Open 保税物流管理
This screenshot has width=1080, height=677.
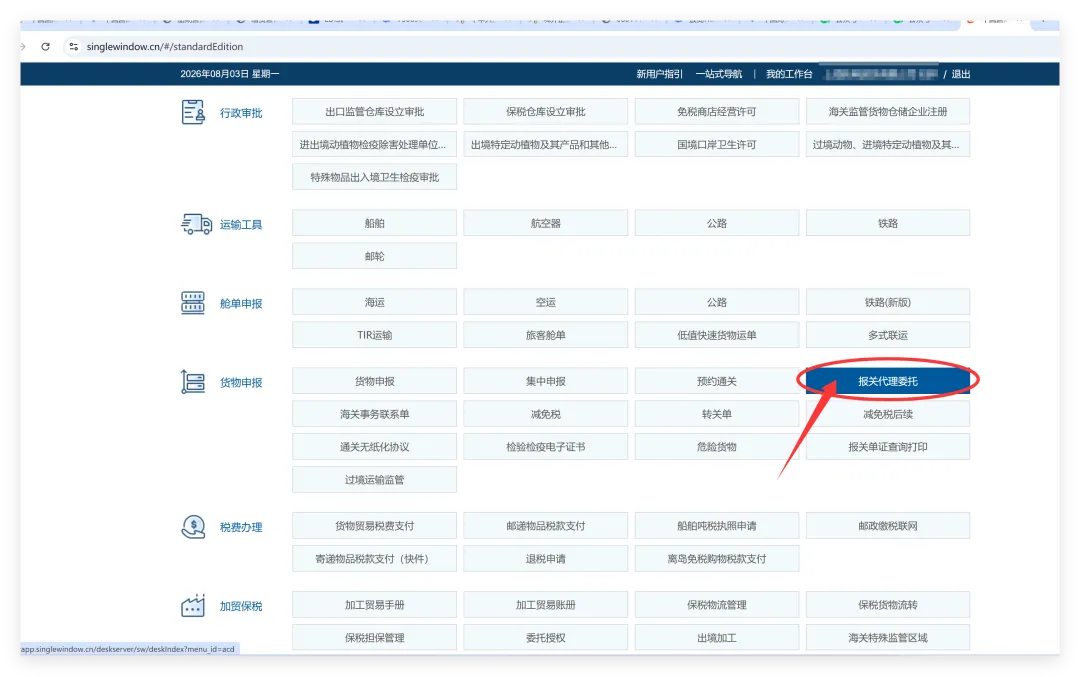[x=716, y=605]
